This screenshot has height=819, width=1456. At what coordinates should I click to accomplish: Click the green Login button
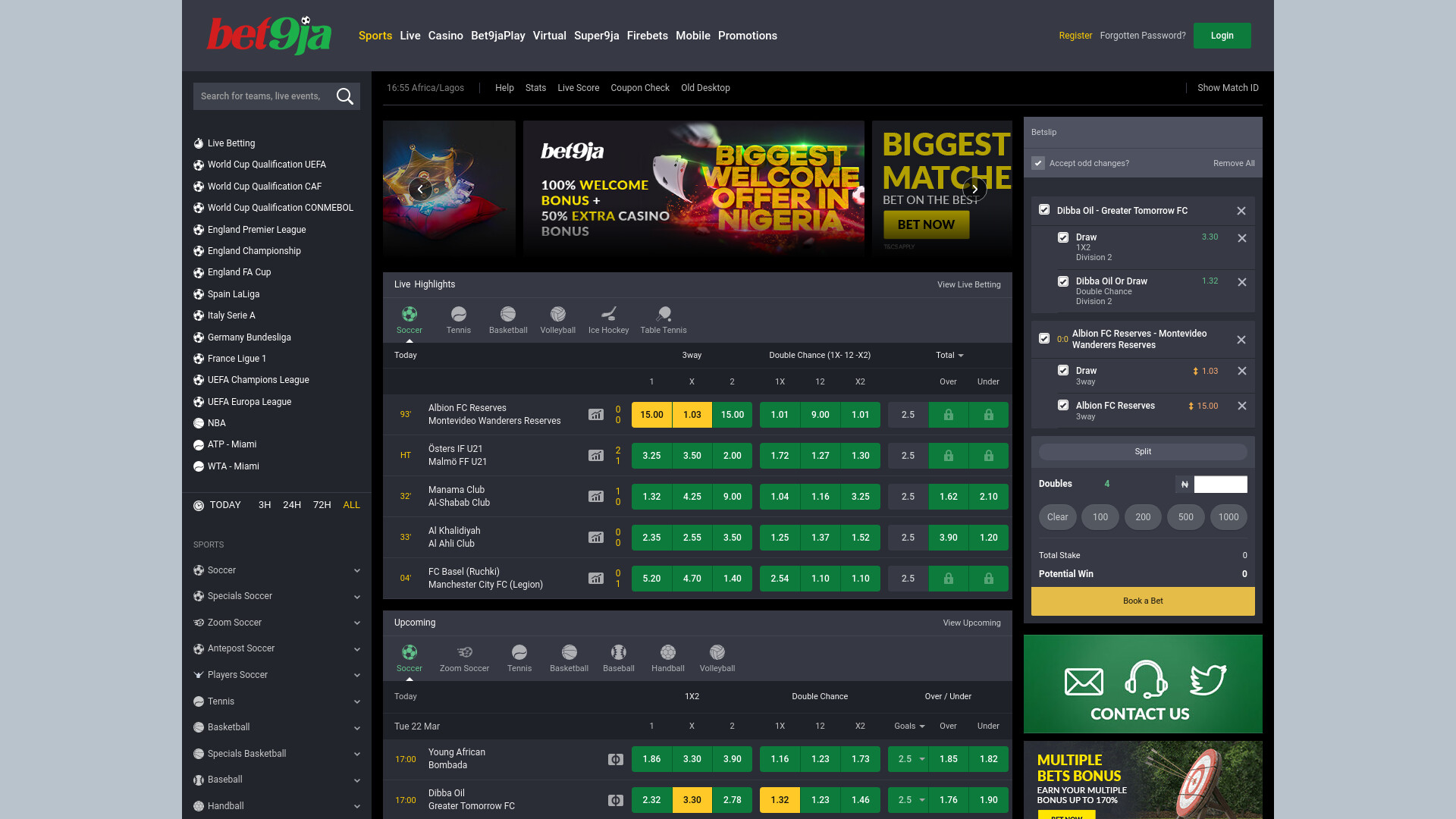click(x=1222, y=36)
